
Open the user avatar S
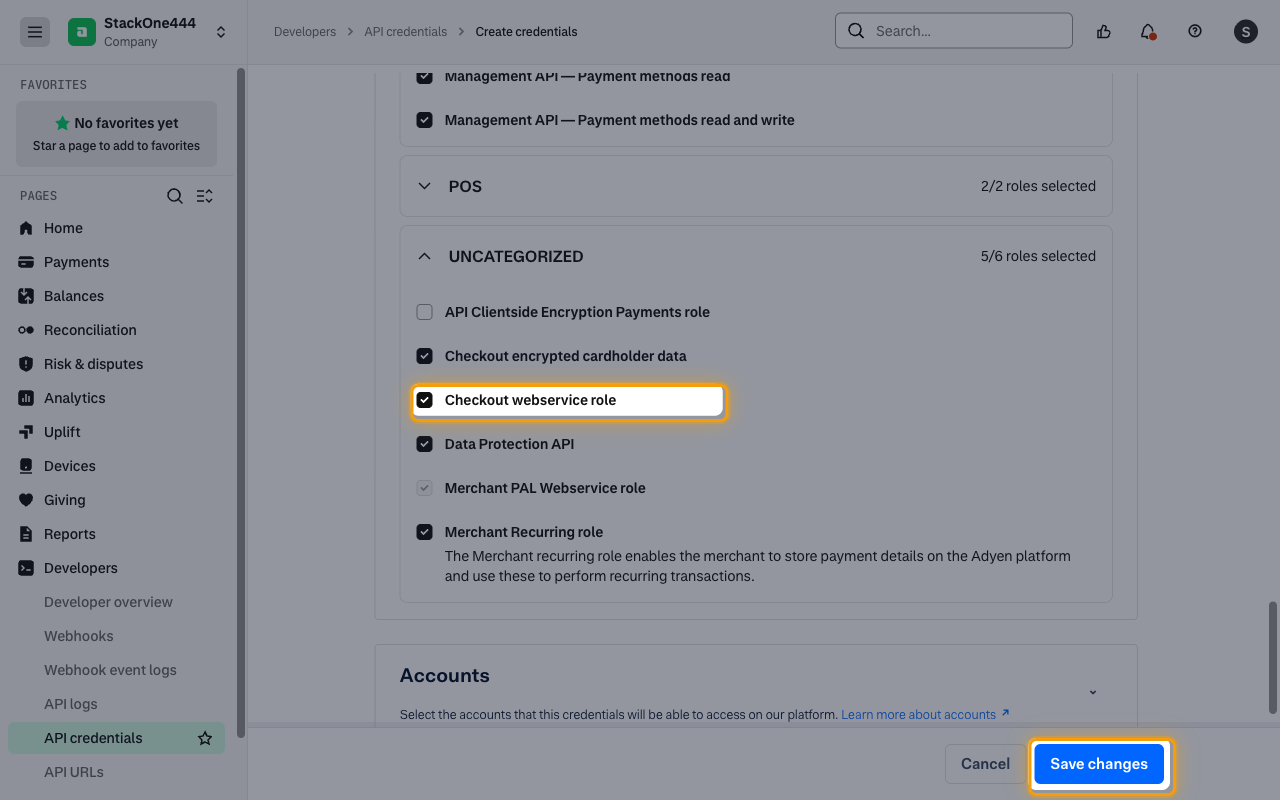1245,31
